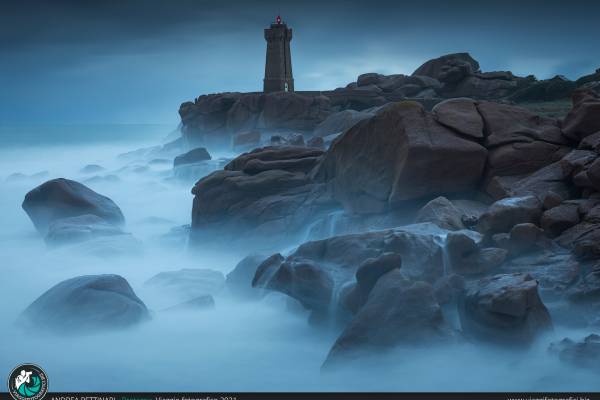Click the sea horizon on the left side
The width and height of the screenshot is (600, 400).
[80, 128]
